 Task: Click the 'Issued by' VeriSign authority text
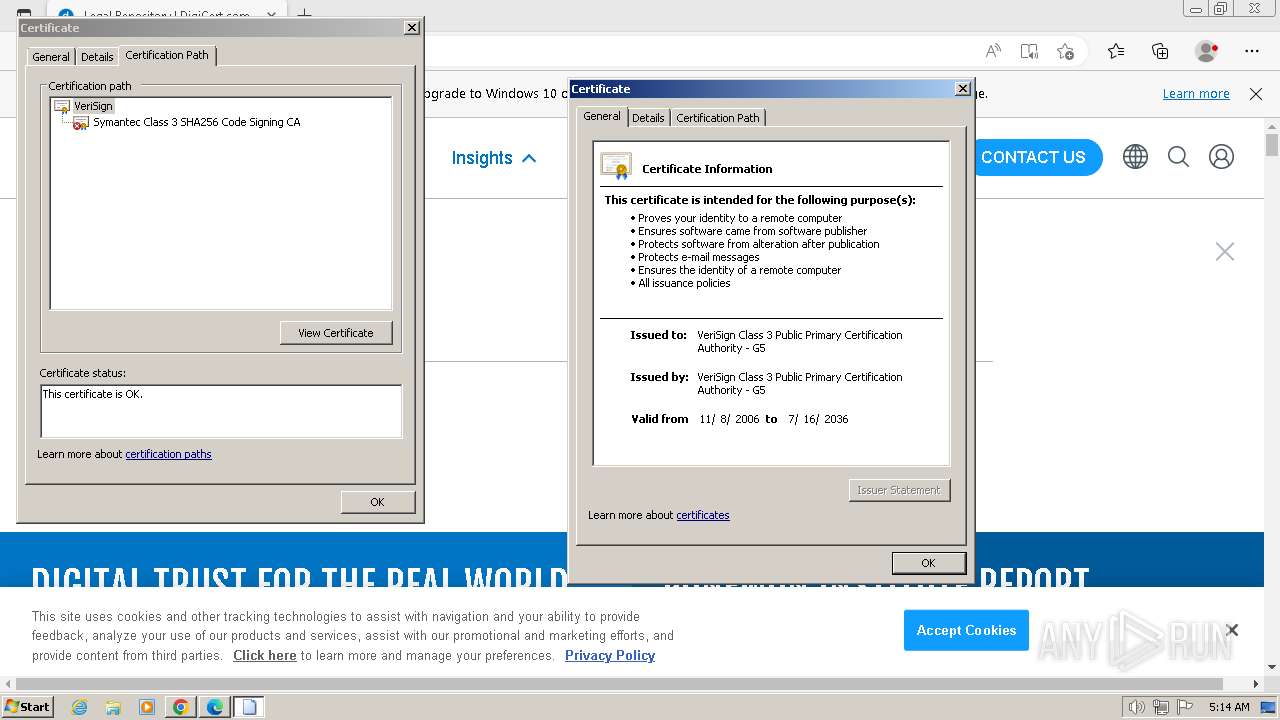coord(800,383)
